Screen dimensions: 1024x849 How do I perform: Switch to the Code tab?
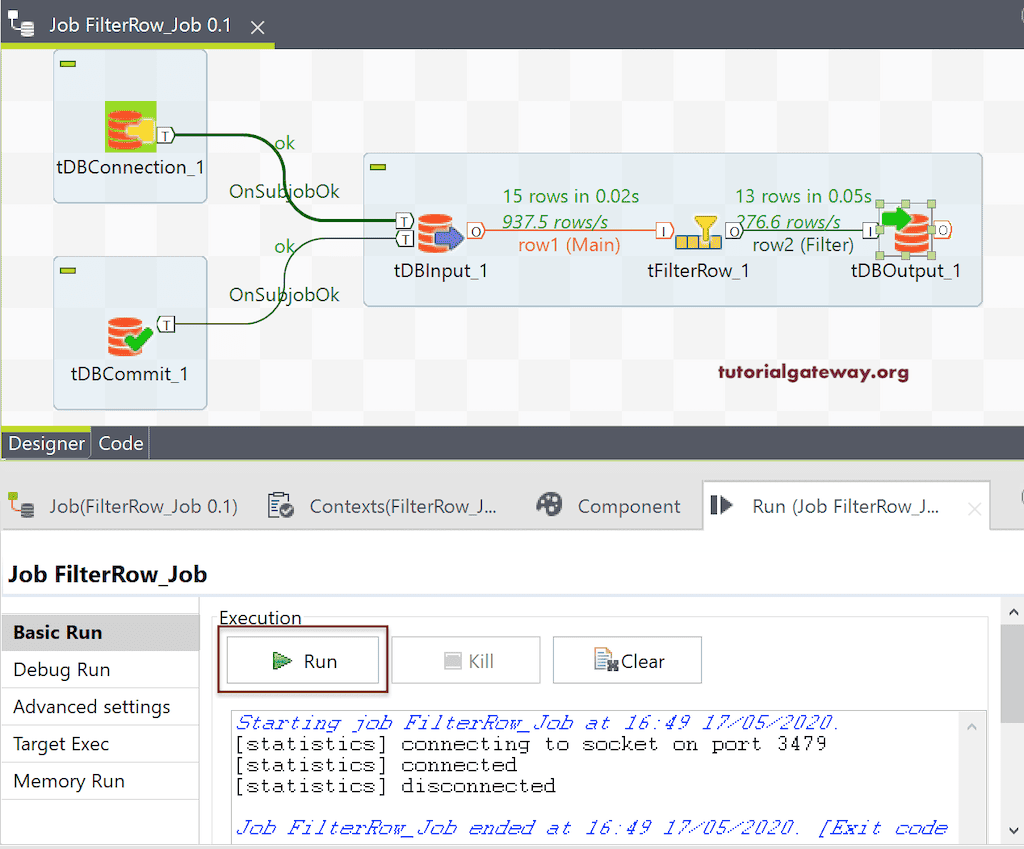click(x=120, y=443)
